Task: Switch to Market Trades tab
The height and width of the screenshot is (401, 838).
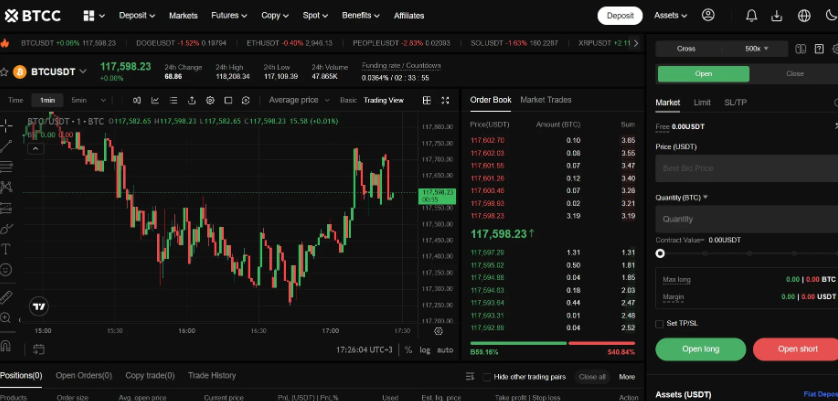Action: (x=546, y=100)
